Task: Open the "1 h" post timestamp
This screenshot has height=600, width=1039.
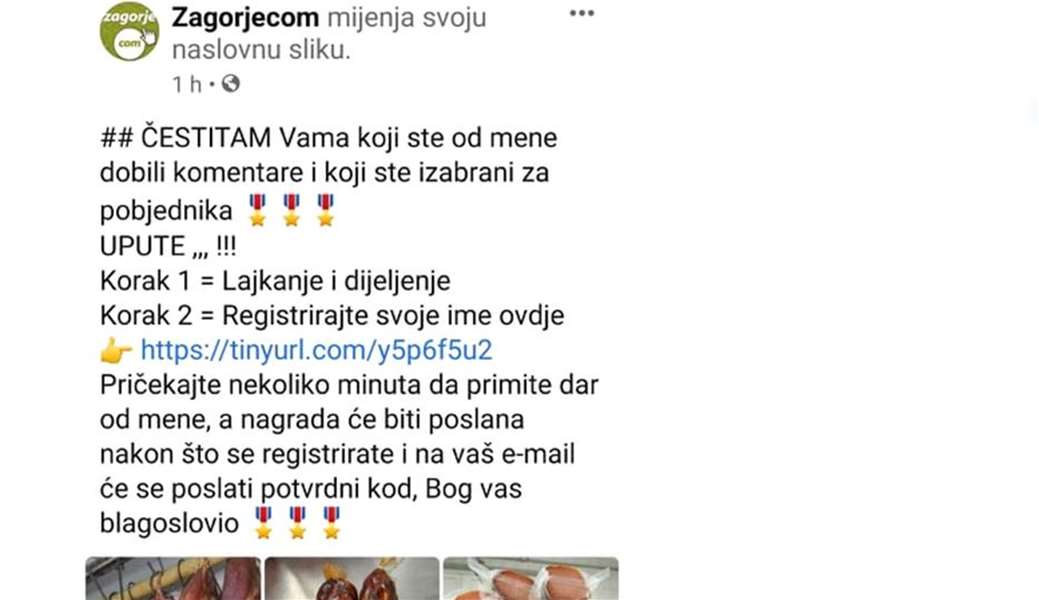Action: click(186, 84)
